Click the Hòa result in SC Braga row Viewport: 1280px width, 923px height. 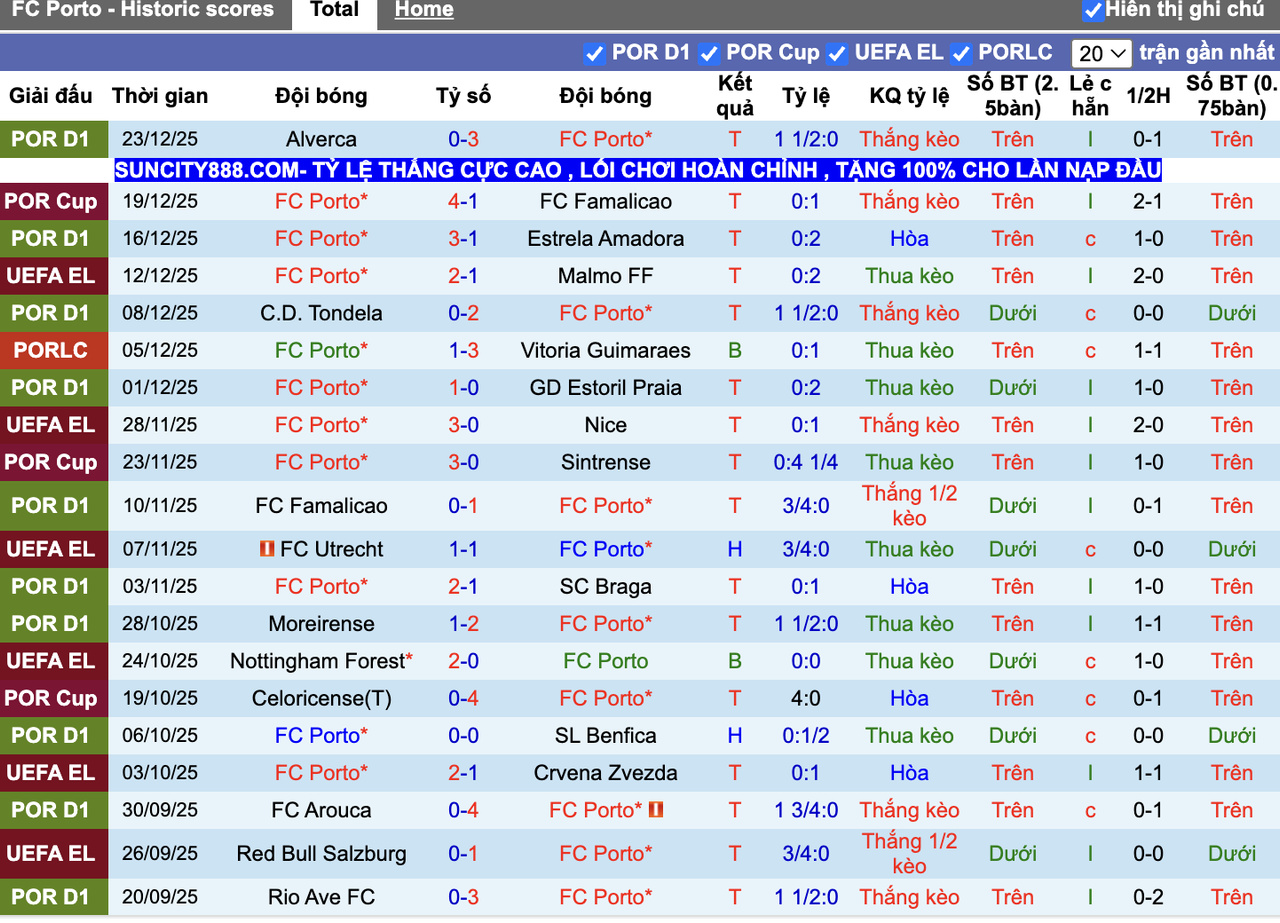(x=909, y=586)
